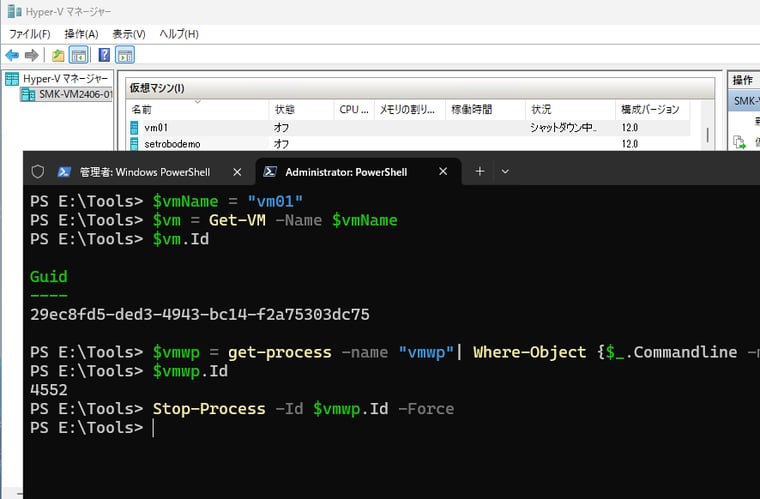The height and width of the screenshot is (499, 760).
Task: Click the administrator shield icon in terminal
Action: pos(38,172)
